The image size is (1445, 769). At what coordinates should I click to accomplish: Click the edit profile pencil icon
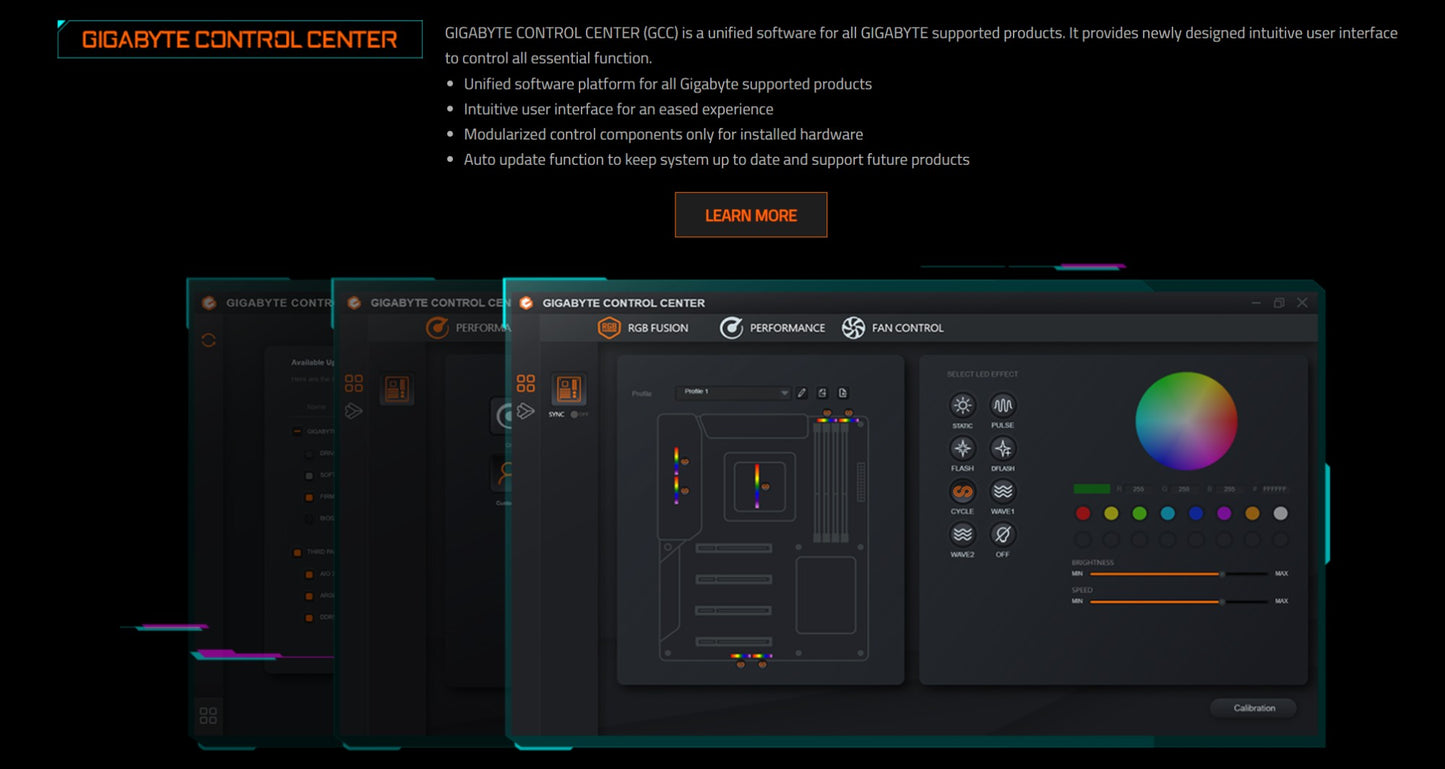pos(802,393)
